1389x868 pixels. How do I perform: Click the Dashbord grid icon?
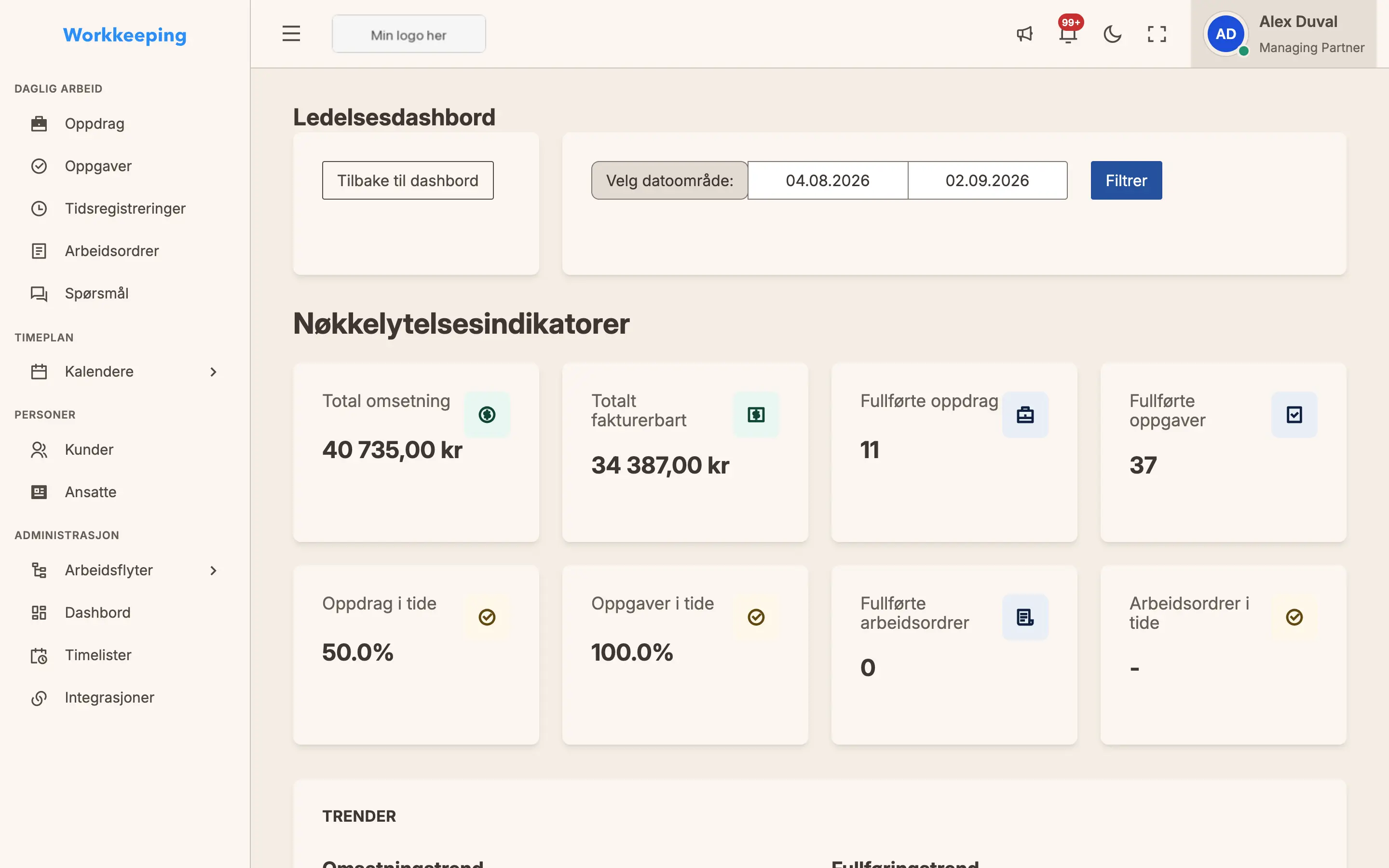click(x=39, y=612)
